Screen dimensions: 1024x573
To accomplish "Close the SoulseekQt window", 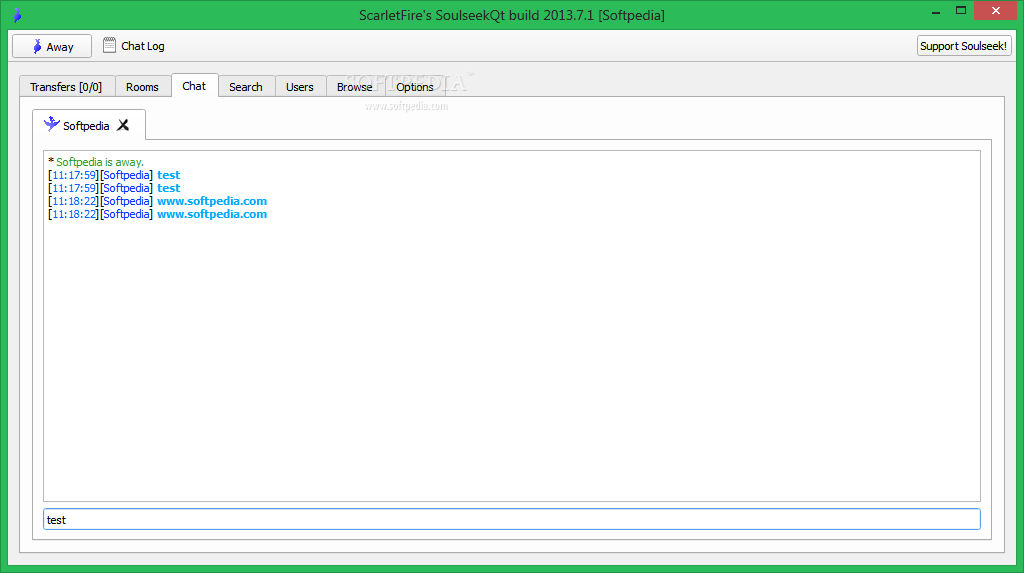I will click(995, 10).
